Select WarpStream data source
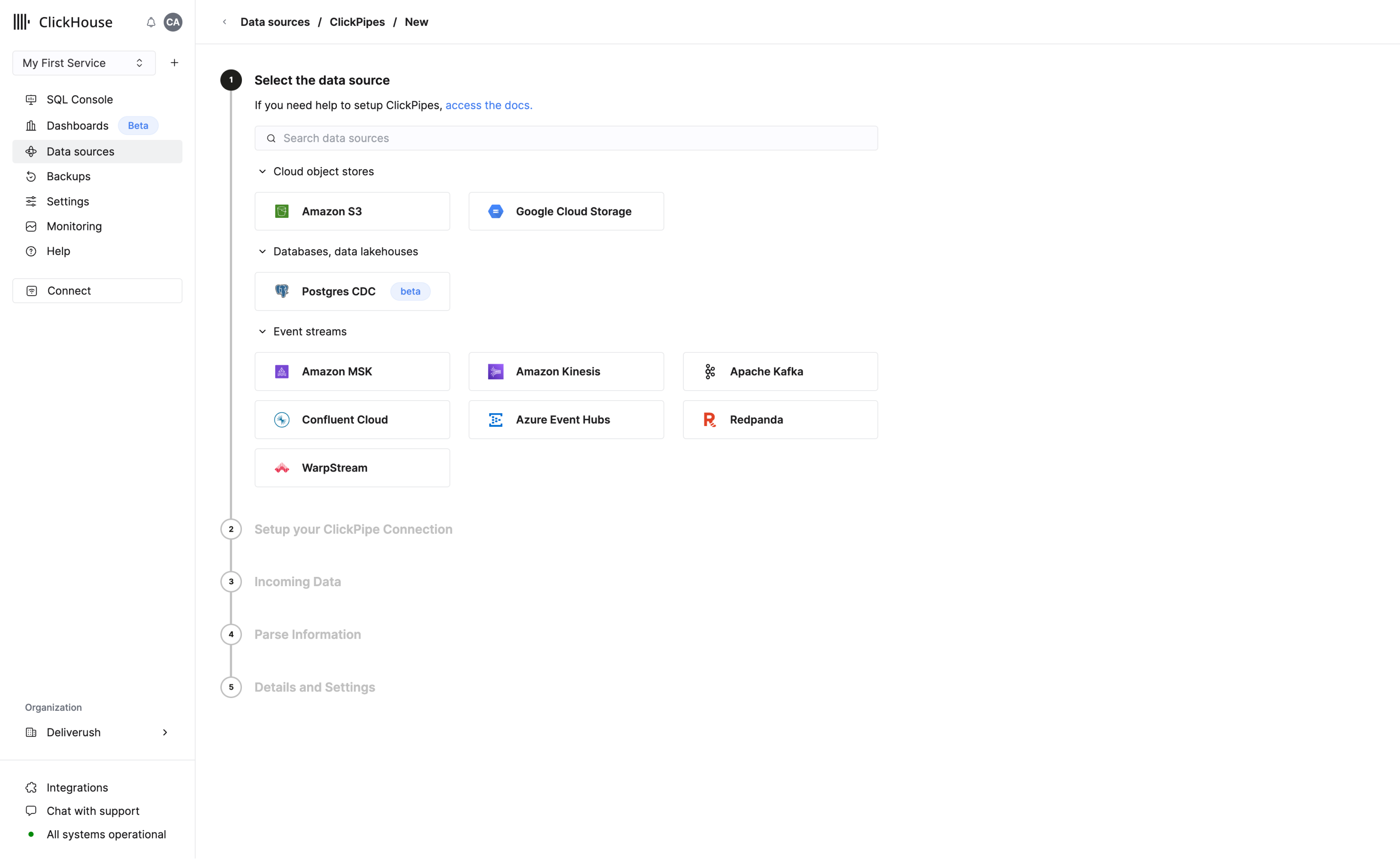This screenshot has width=1400, height=859. coord(352,468)
